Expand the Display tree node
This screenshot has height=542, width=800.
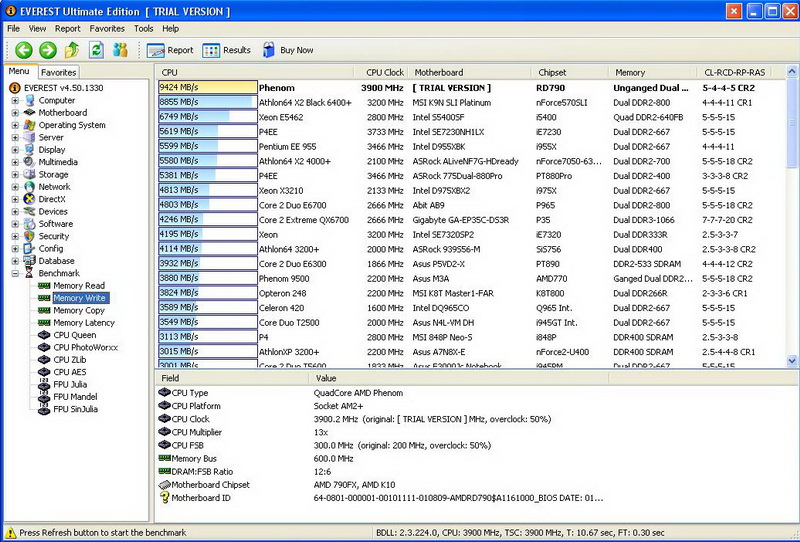coord(15,150)
